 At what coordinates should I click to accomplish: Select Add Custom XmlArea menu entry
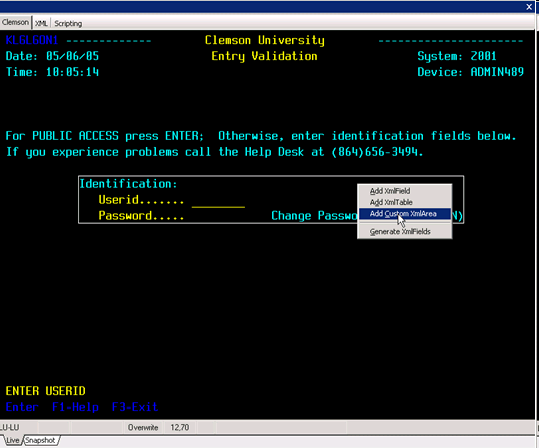coord(405,214)
